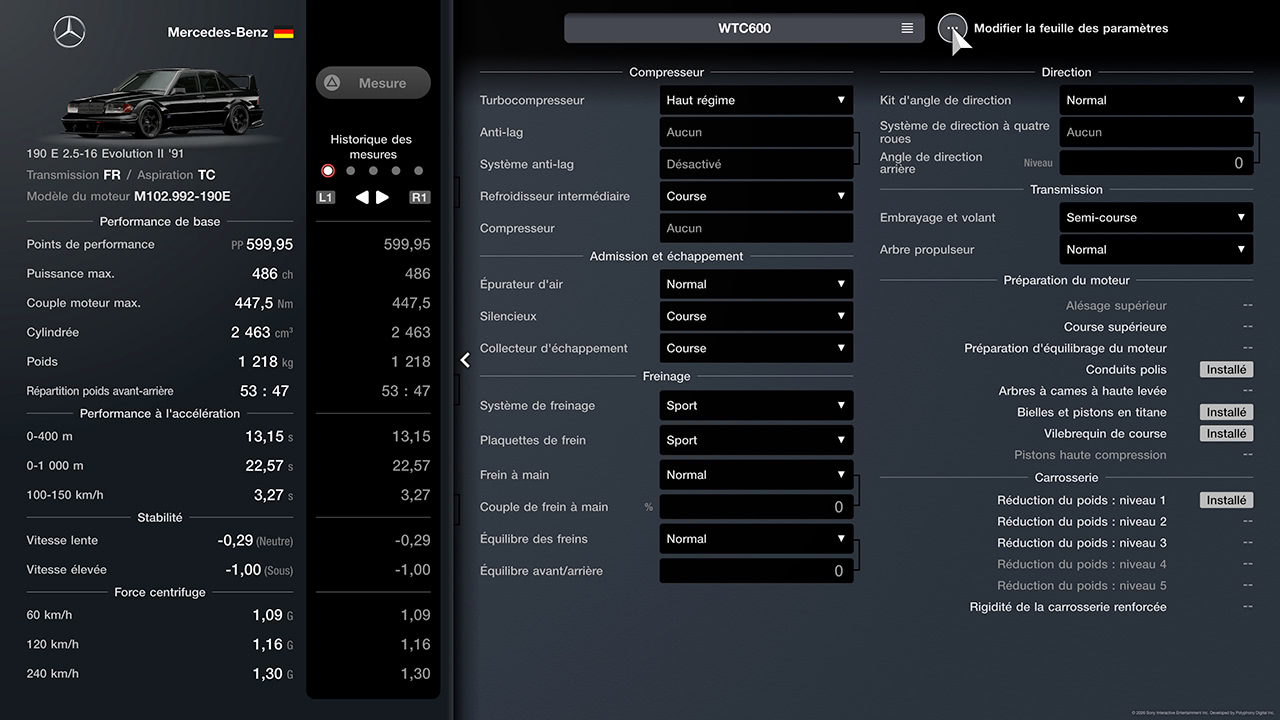
Task: Click the Système de direction à quatre roues field
Action: point(1156,132)
